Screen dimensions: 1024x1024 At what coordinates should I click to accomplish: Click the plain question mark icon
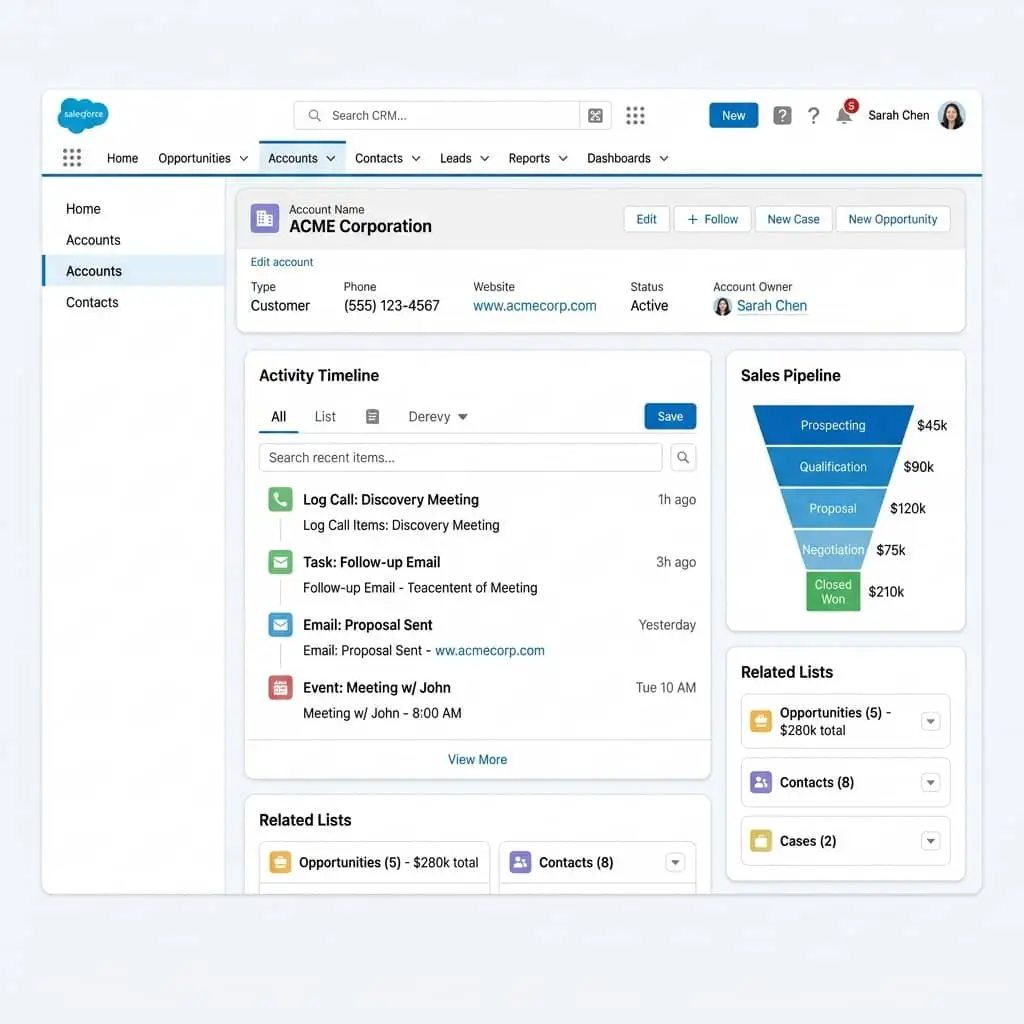point(813,116)
